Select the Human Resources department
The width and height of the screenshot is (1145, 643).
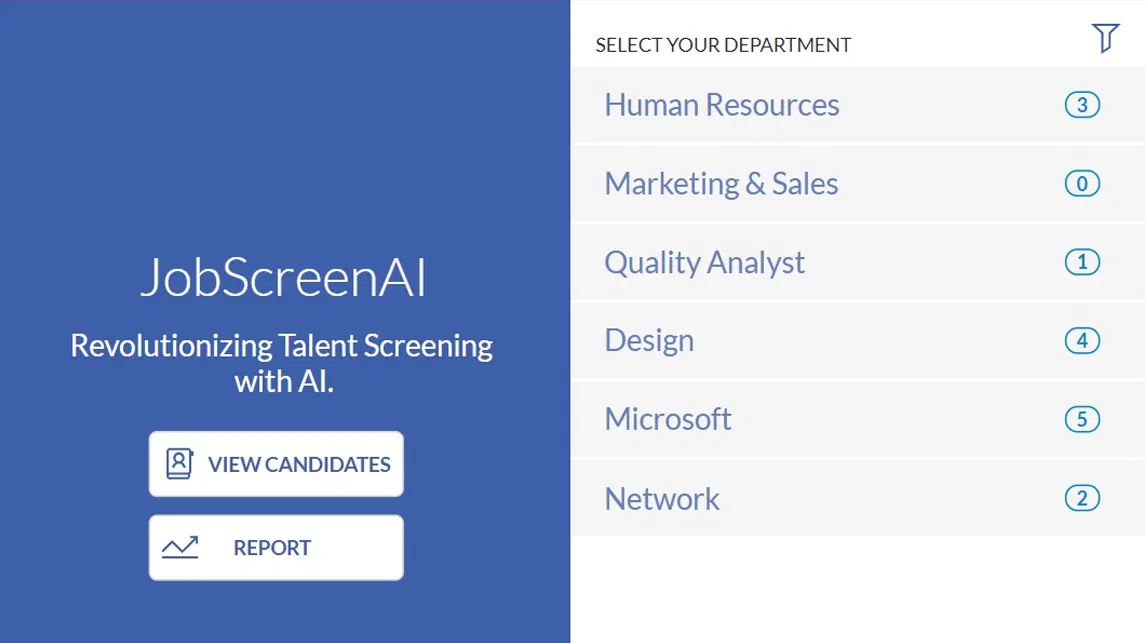point(722,105)
